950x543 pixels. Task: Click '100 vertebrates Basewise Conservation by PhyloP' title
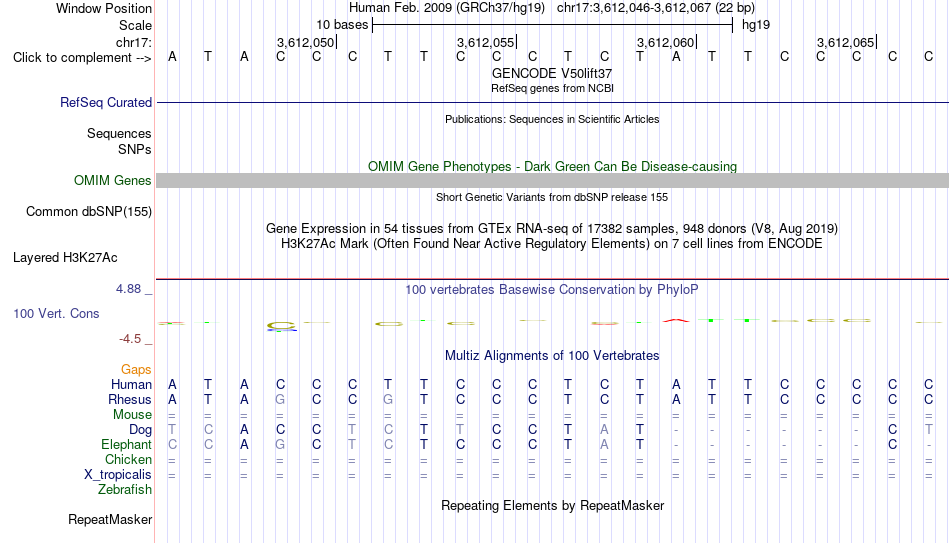pos(552,290)
